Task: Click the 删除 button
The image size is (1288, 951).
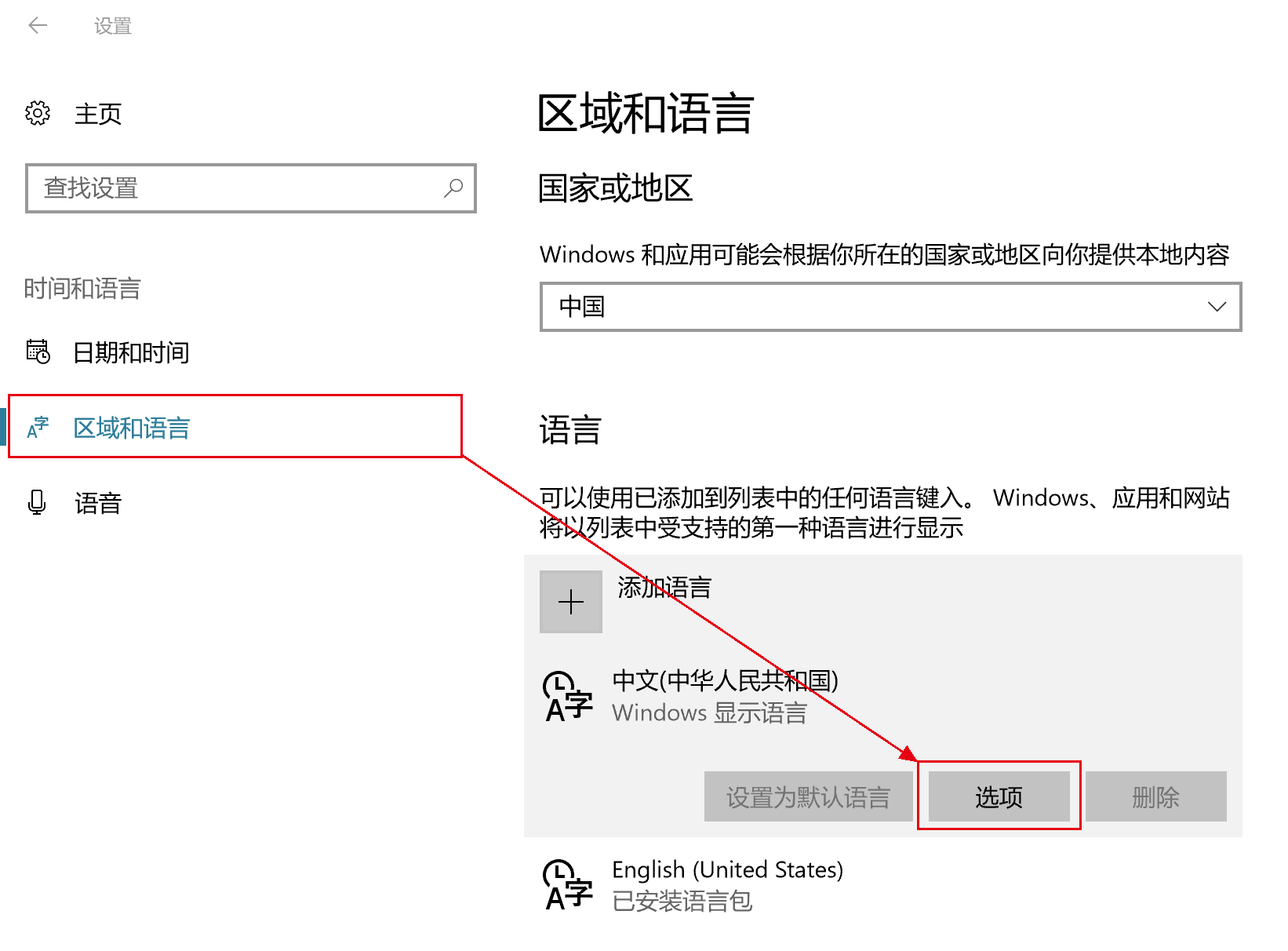Action: tap(1155, 796)
